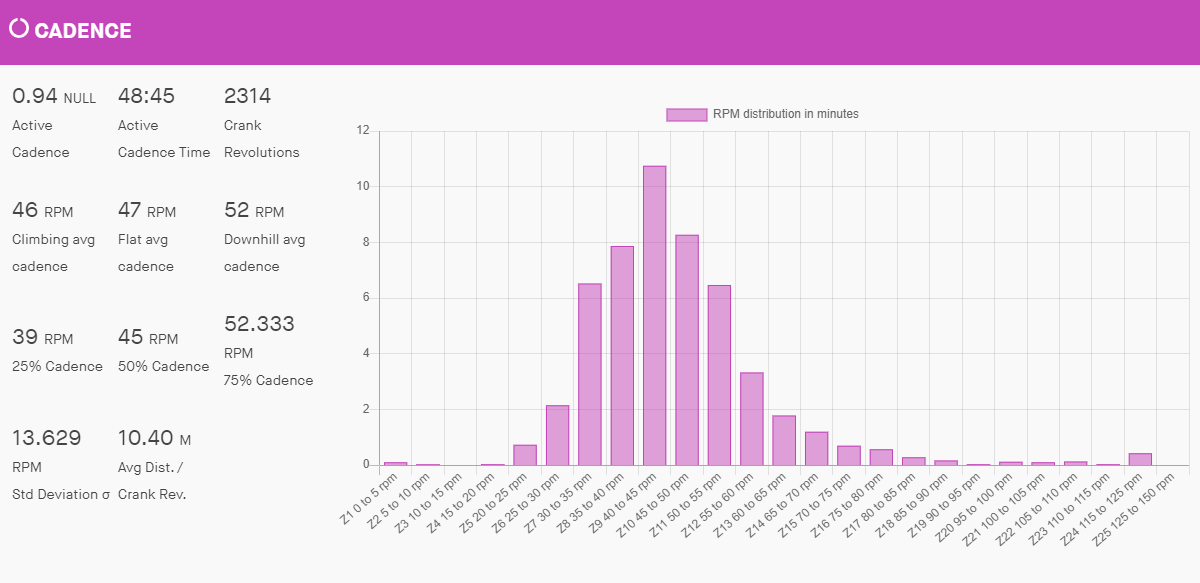Toggle the 'RPM distribution in minutes' legend label
The image size is (1200, 583).
785,114
